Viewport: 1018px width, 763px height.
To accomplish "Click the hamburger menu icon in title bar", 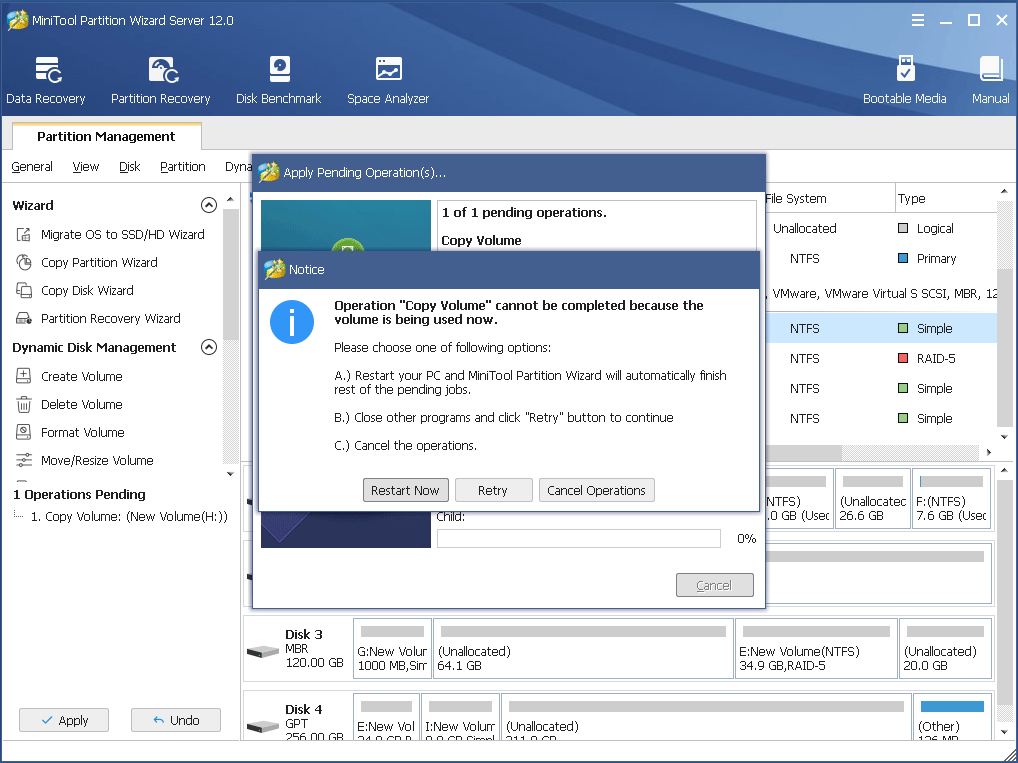I will [x=917, y=20].
